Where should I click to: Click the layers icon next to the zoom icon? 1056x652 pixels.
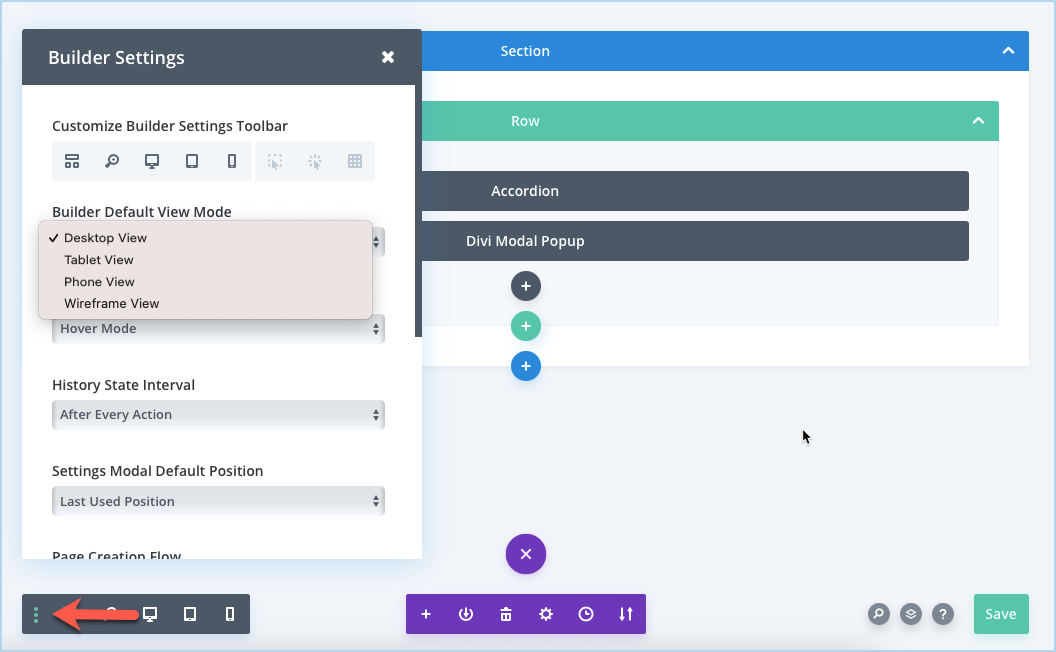coord(911,614)
